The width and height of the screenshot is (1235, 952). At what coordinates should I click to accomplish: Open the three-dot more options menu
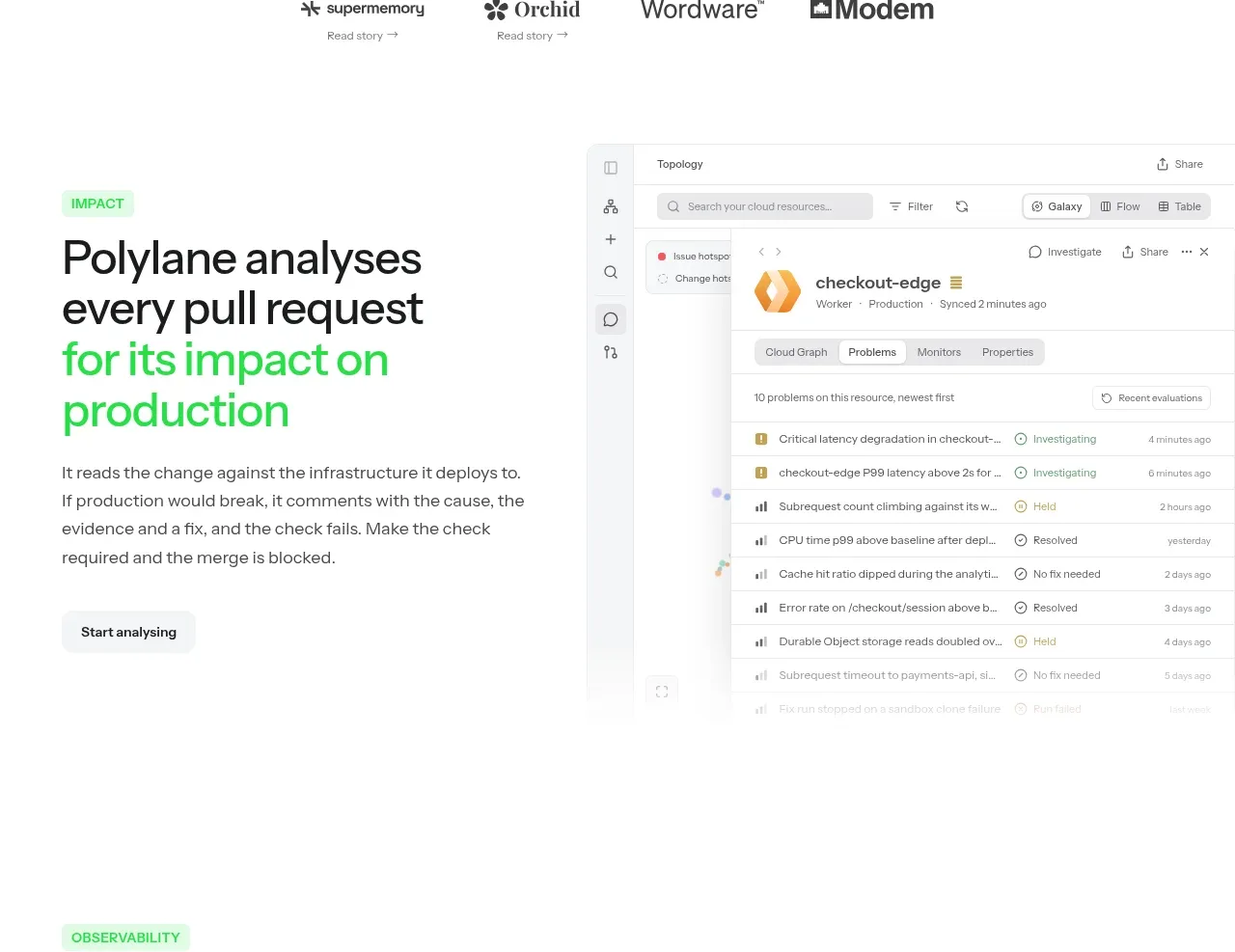pyautogui.click(x=1187, y=252)
